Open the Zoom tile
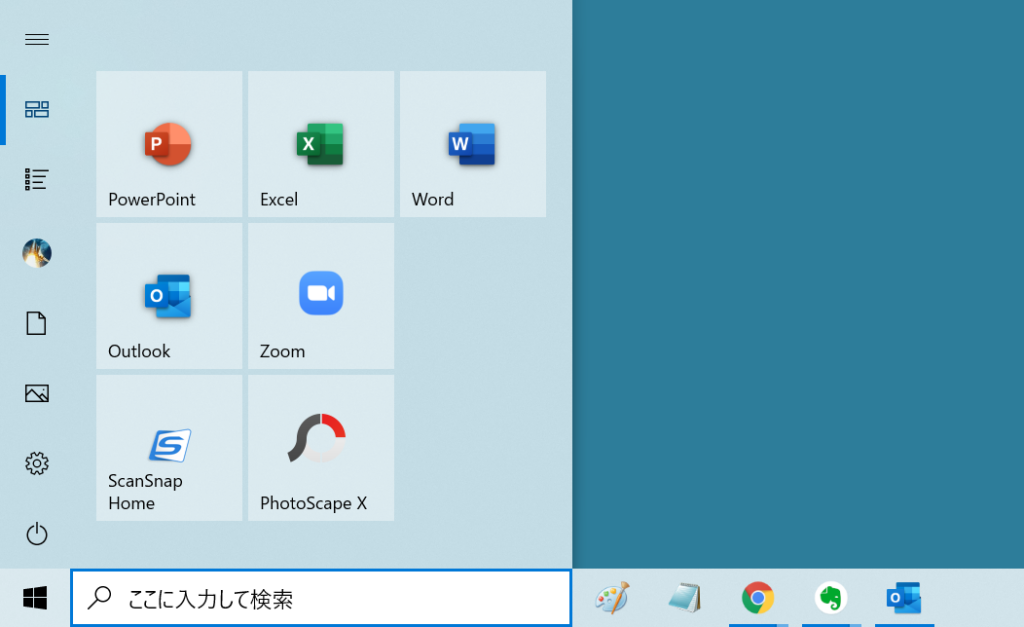Image resolution: width=1024 pixels, height=627 pixels. [321, 296]
